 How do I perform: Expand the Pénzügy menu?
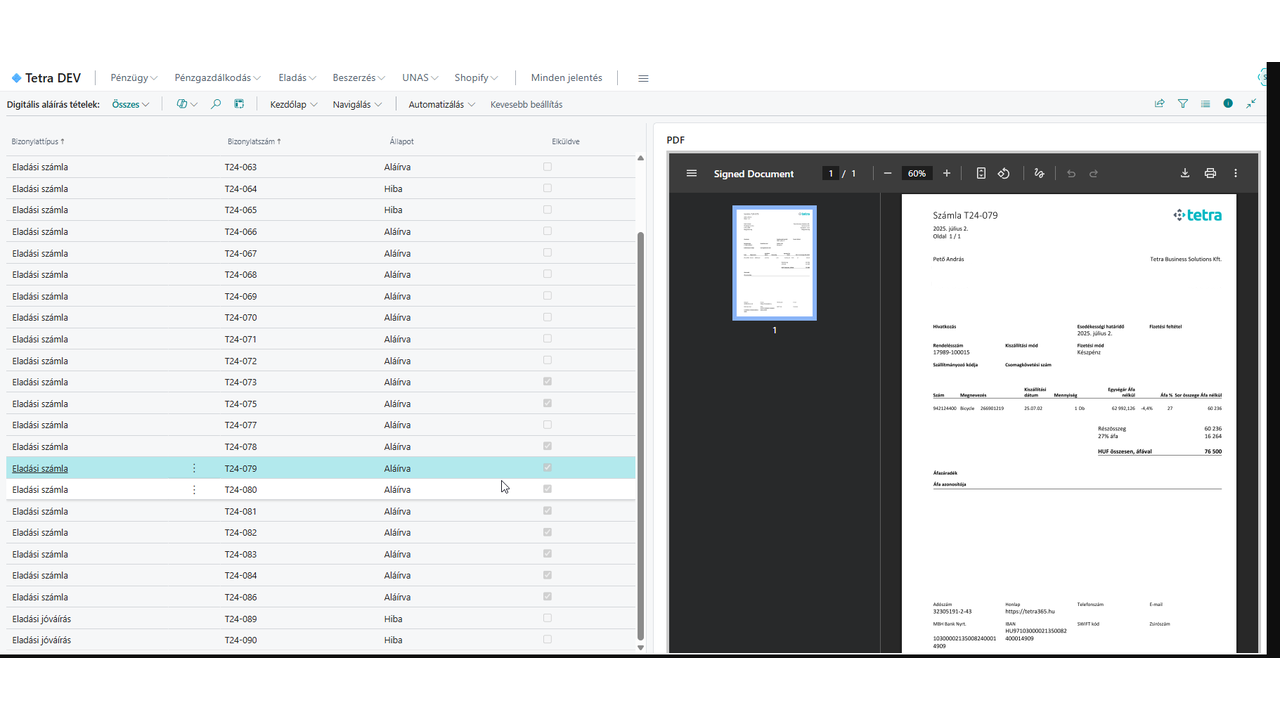(x=134, y=78)
